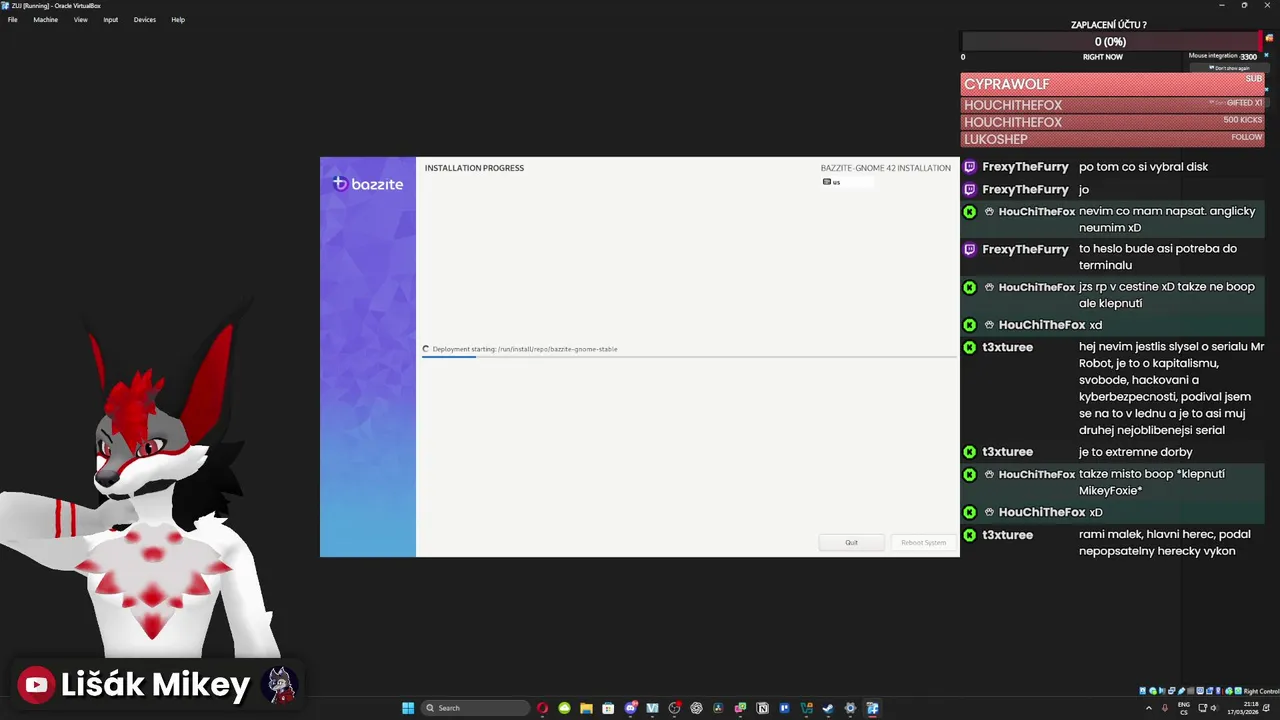Open Settings gear from taskbar

(850, 708)
